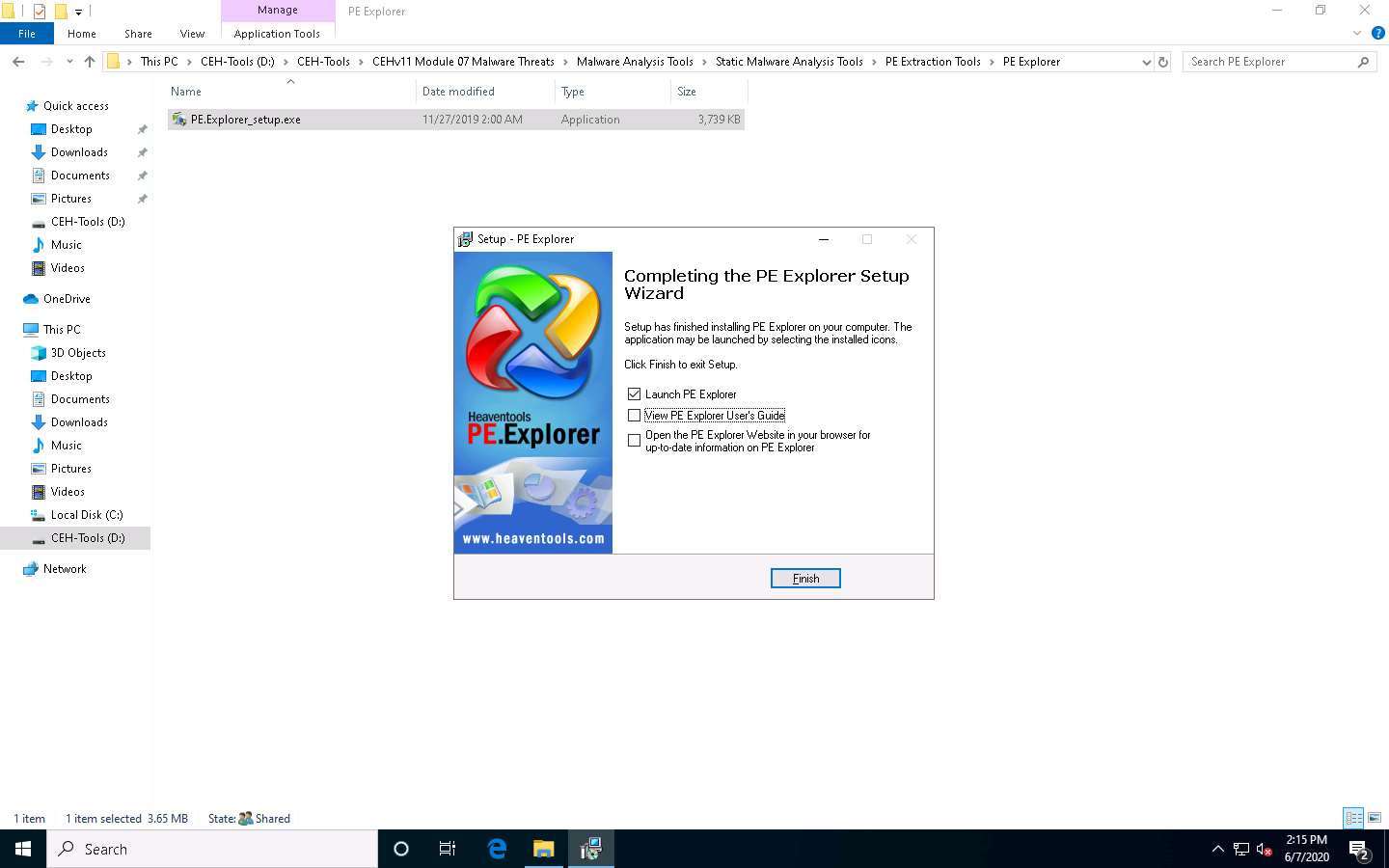Open Cortana circle icon on taskbar
Screen dimensions: 1389x868
pos(401,849)
